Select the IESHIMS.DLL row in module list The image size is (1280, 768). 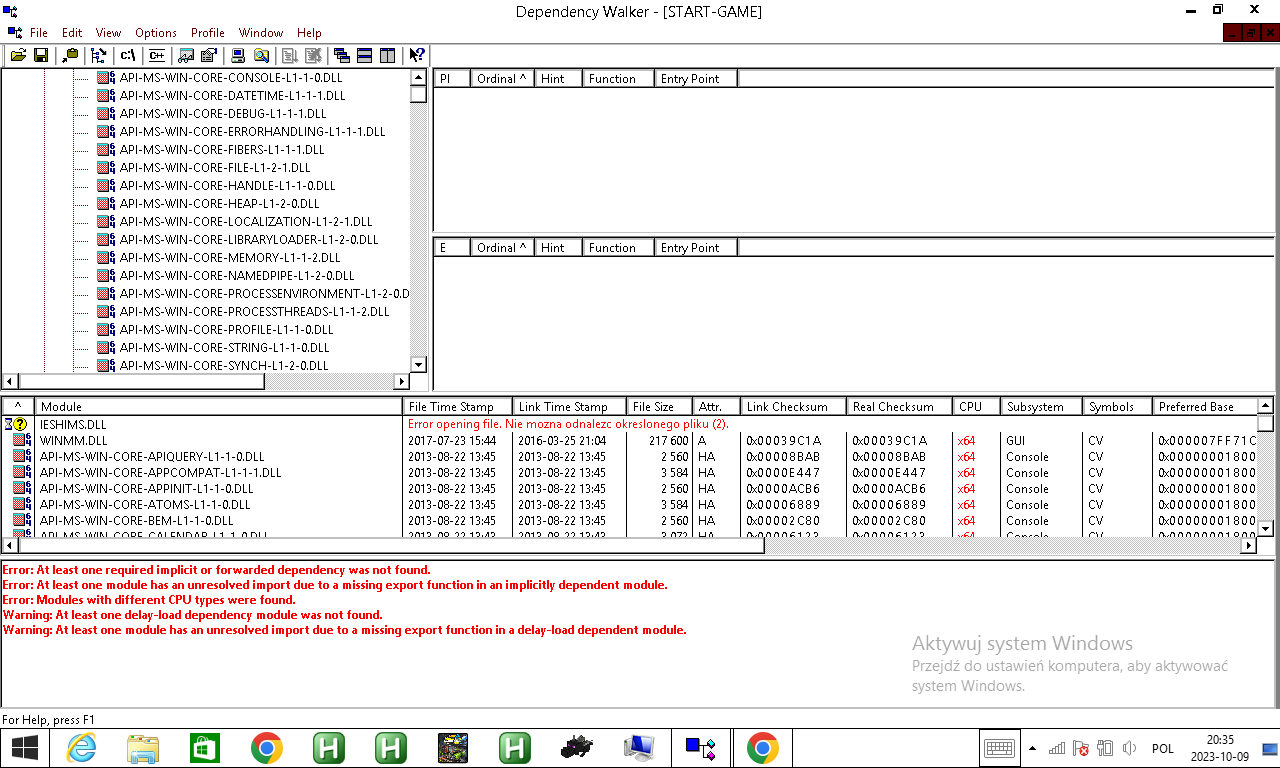click(629, 424)
